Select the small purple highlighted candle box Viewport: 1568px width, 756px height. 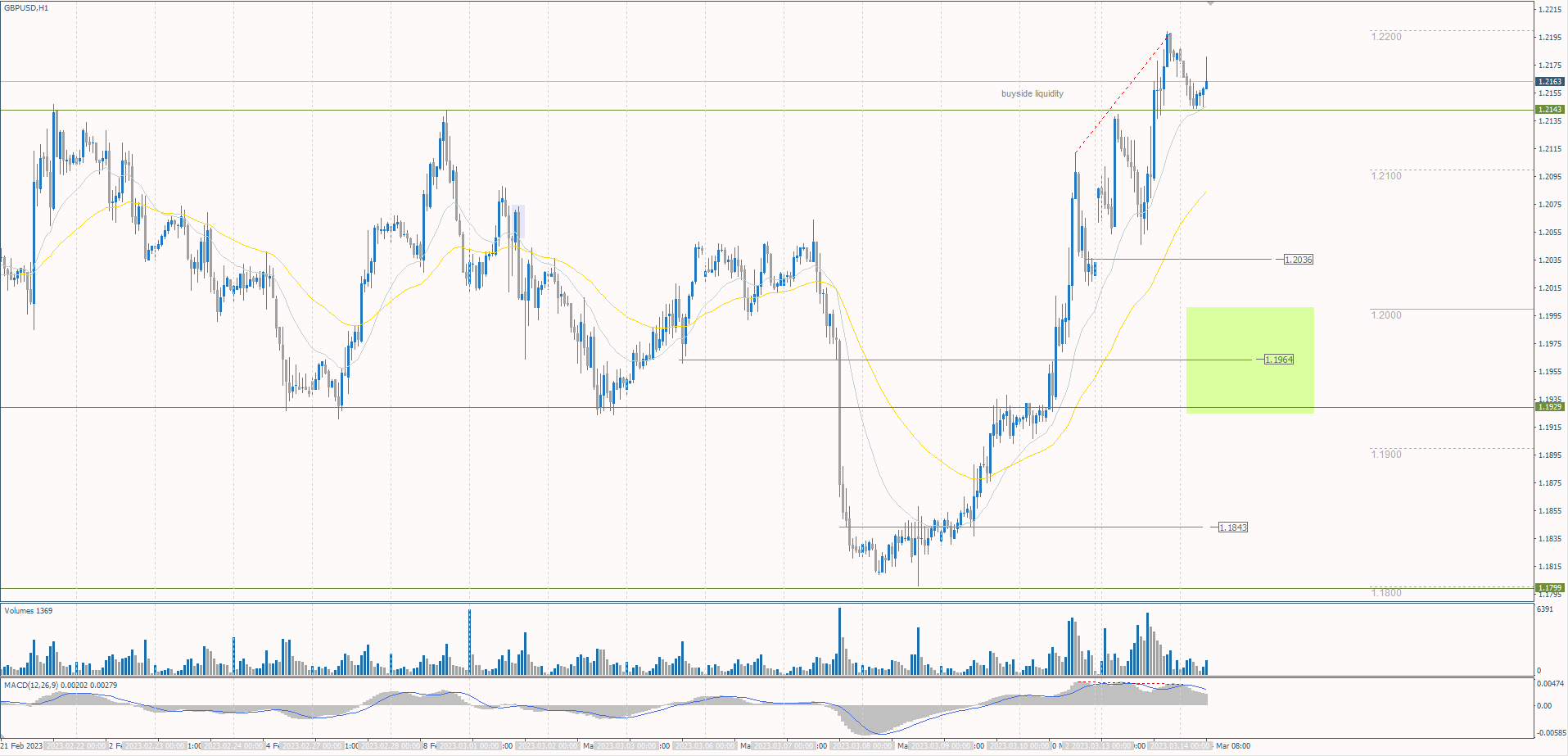517,223
